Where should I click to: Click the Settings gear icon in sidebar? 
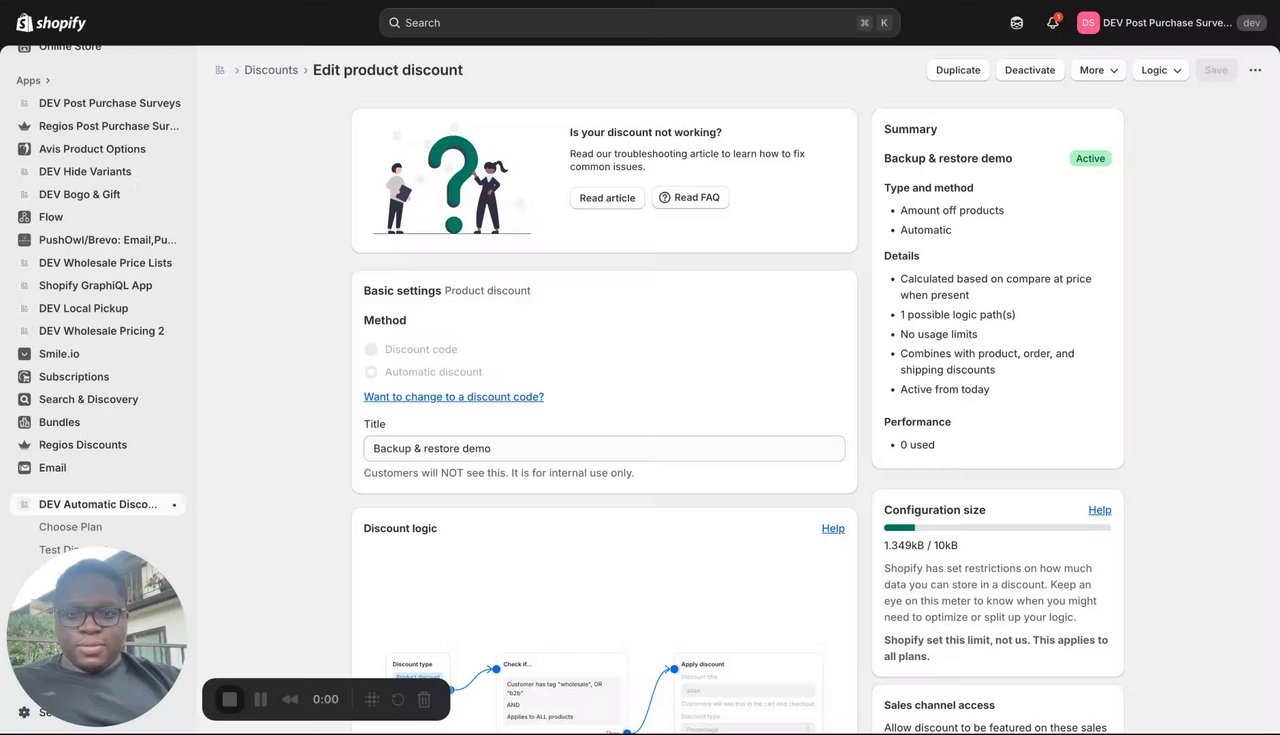coord(24,712)
